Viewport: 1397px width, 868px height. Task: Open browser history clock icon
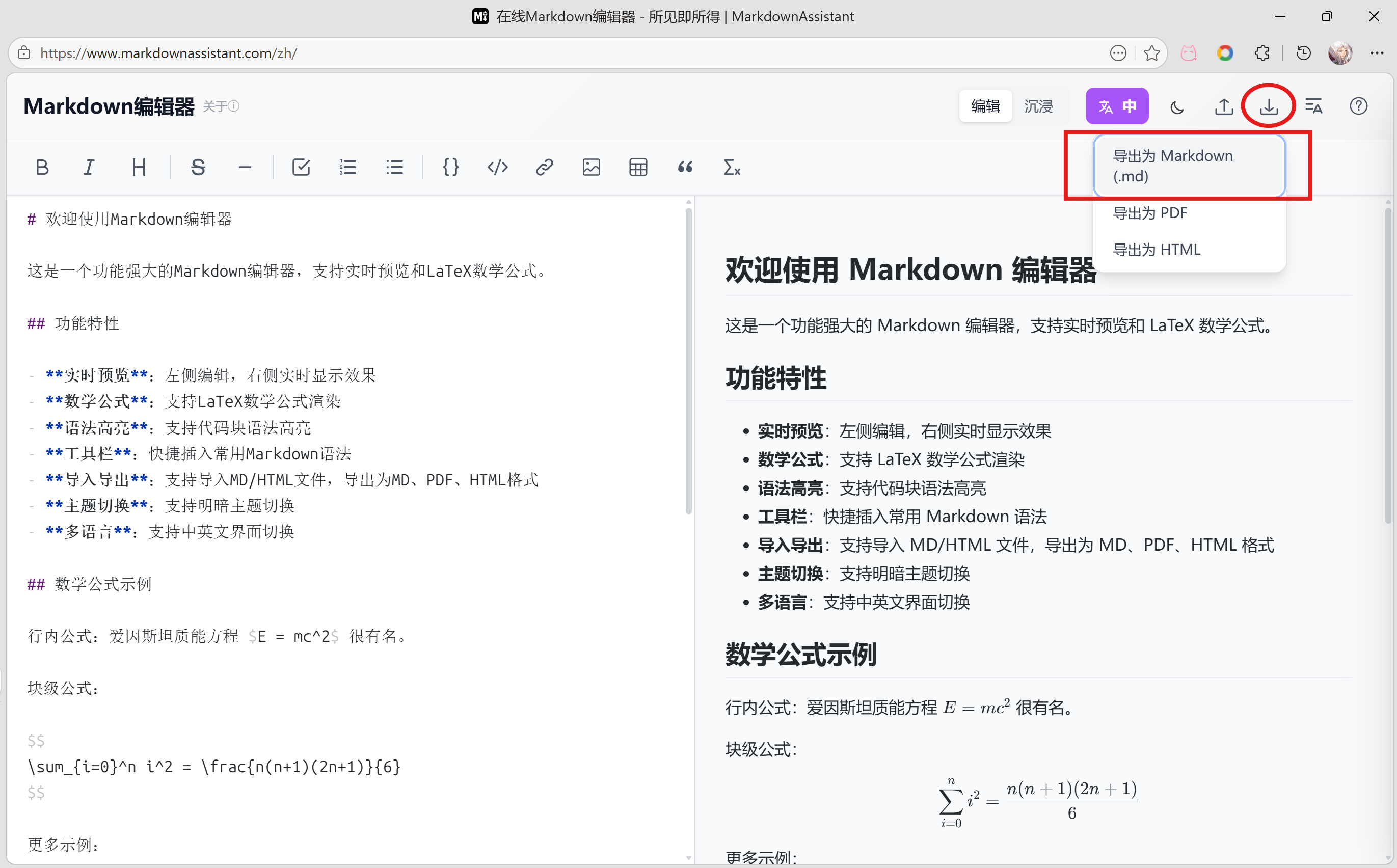point(1303,53)
